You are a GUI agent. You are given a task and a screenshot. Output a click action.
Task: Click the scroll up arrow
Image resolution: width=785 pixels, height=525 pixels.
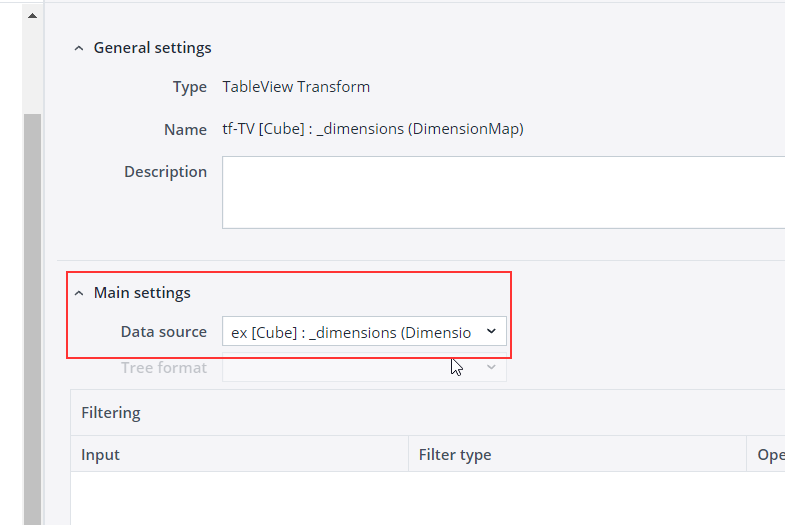(32, 17)
